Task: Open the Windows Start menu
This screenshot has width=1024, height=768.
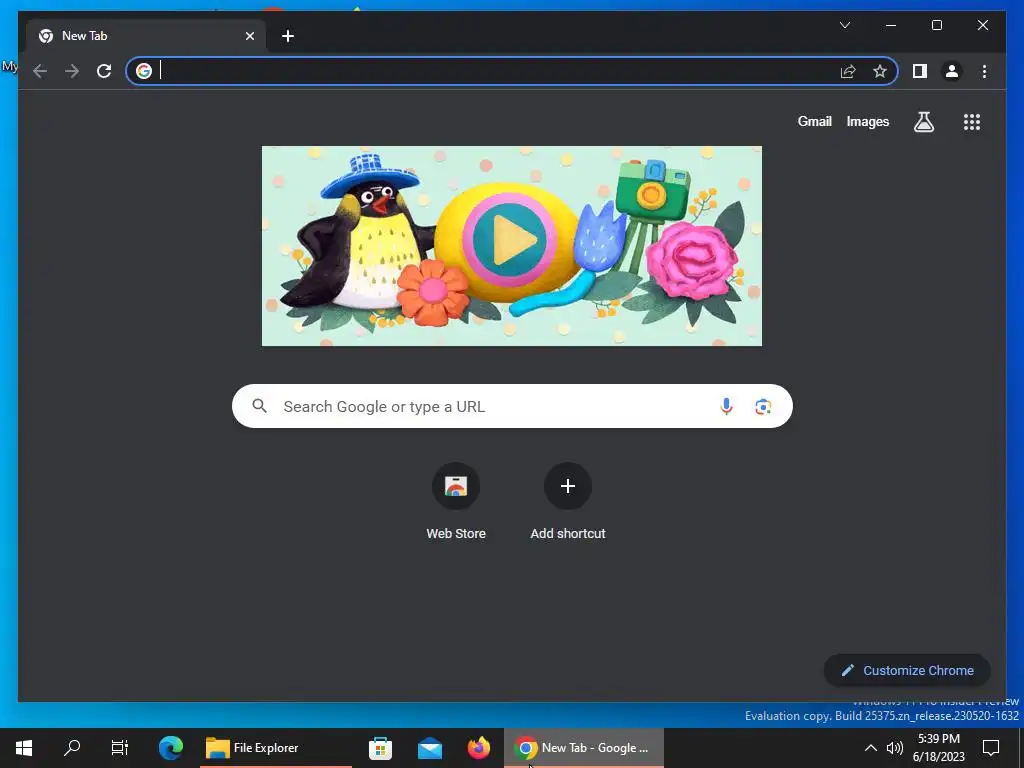Action: coord(24,748)
